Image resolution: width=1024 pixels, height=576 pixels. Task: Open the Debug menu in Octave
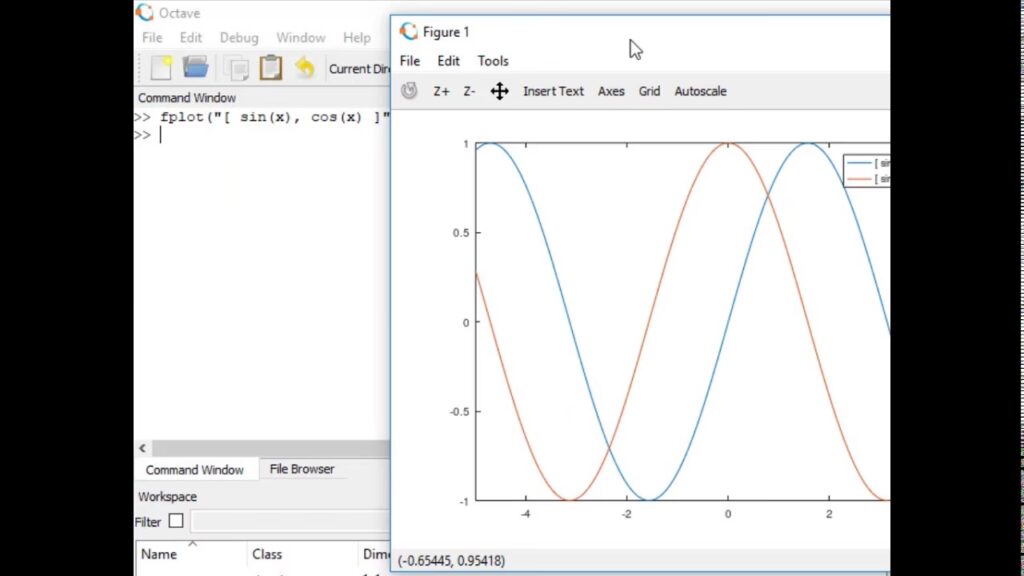tap(239, 38)
